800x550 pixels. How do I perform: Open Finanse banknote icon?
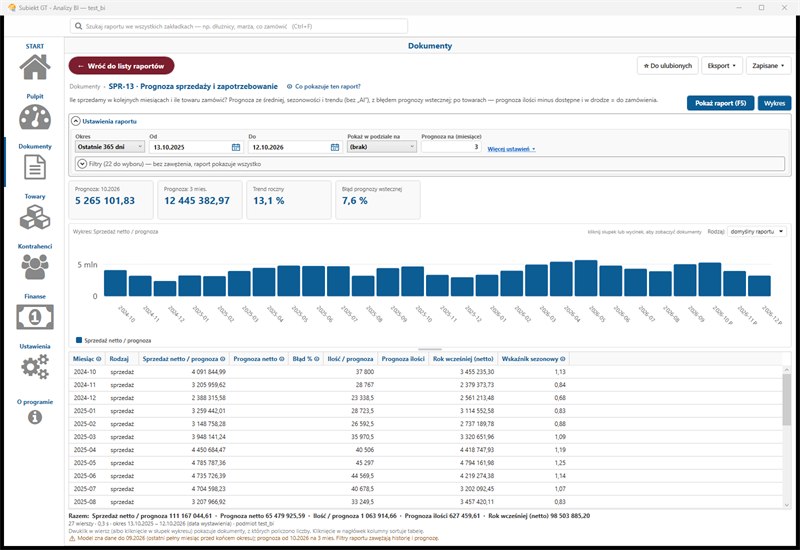coord(35,317)
